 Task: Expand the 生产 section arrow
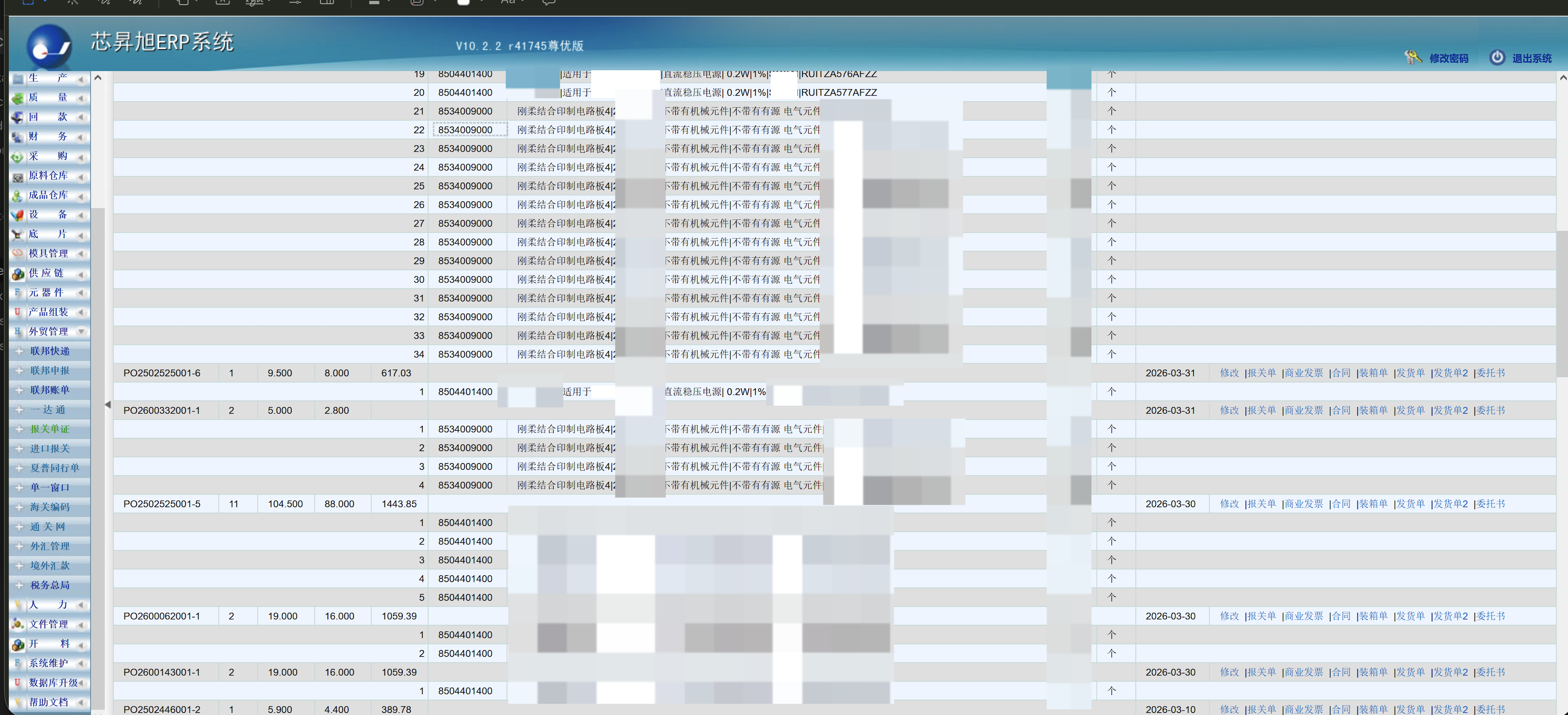pos(82,78)
